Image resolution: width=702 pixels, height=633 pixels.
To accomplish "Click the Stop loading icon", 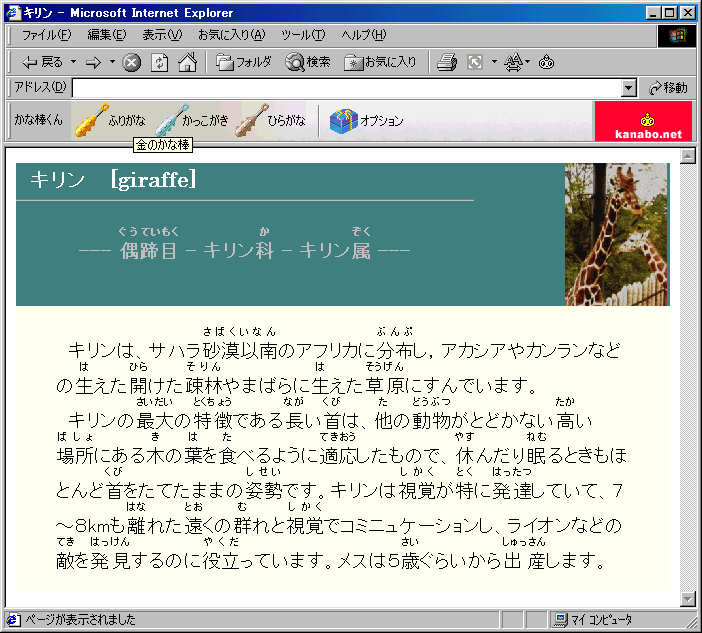I will [x=132, y=63].
